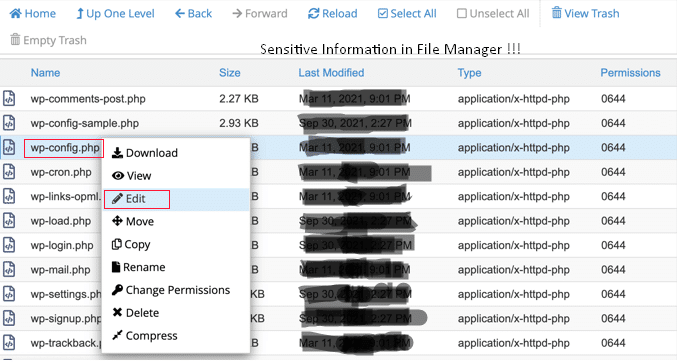The width and height of the screenshot is (677, 363).
Task: Click Empty Trash button
Action: 48,40
